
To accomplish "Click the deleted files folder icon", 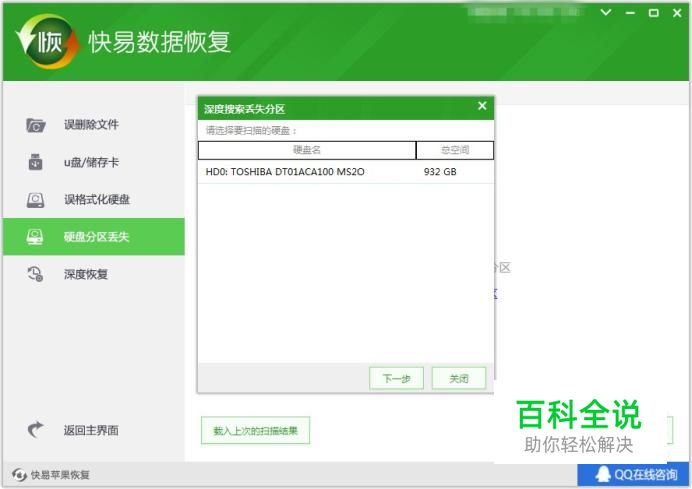I will (x=35, y=125).
